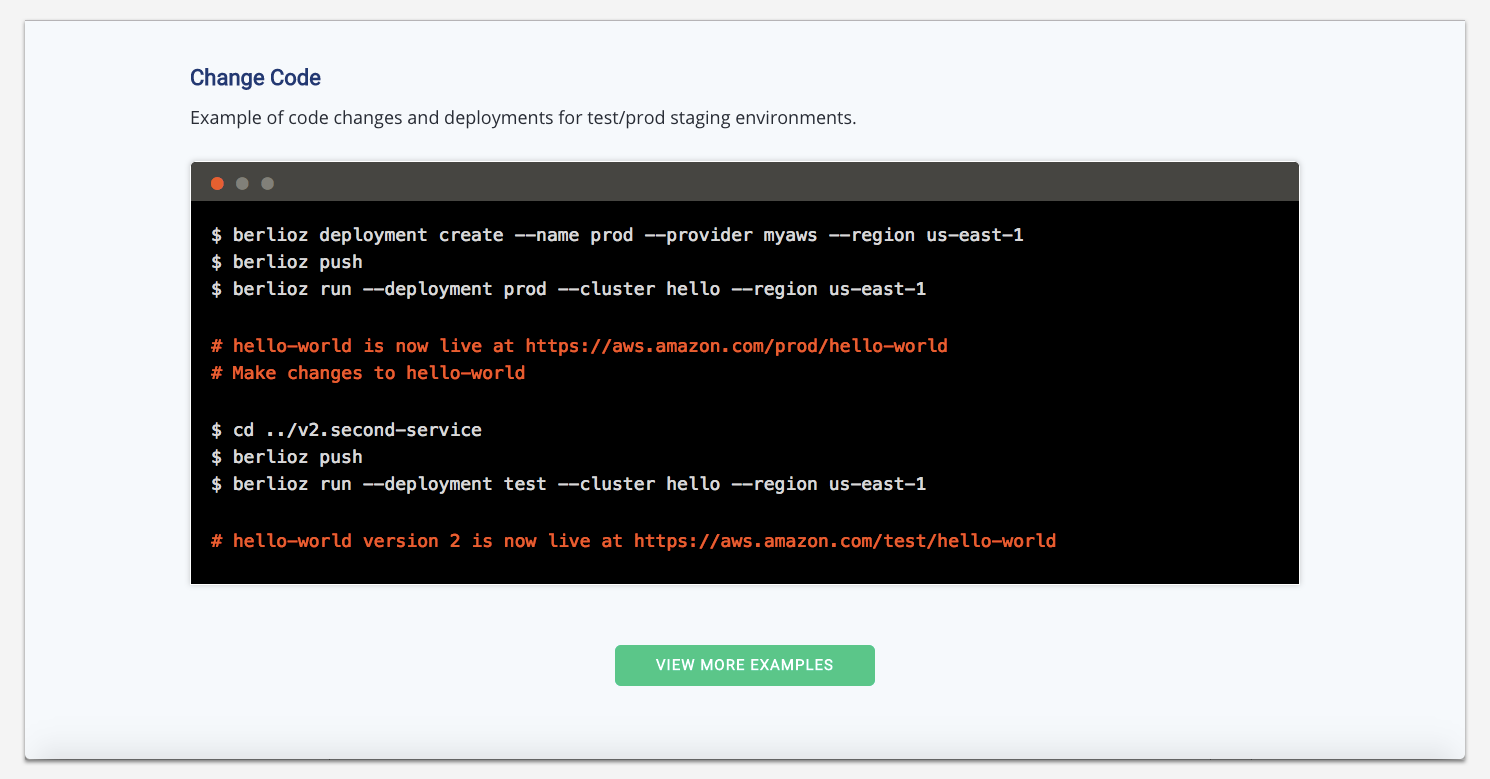Image resolution: width=1490 pixels, height=779 pixels.
Task: Click the 'Make changes to hello-world' comment
Action: pyautogui.click(x=368, y=373)
